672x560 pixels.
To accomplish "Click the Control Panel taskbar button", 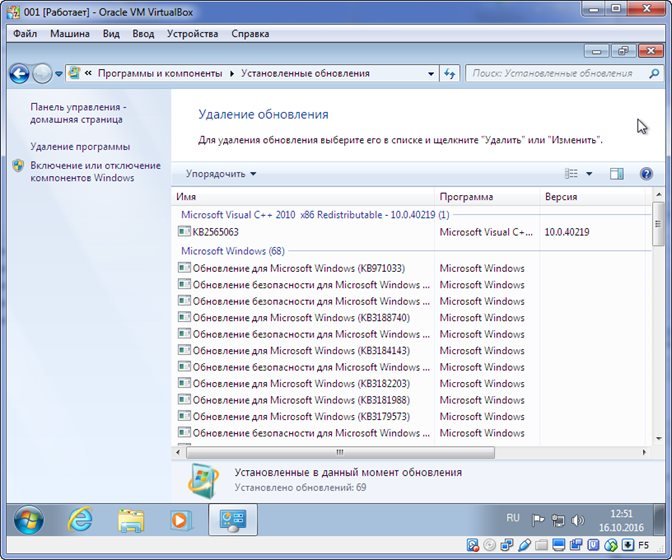I will coord(233,519).
